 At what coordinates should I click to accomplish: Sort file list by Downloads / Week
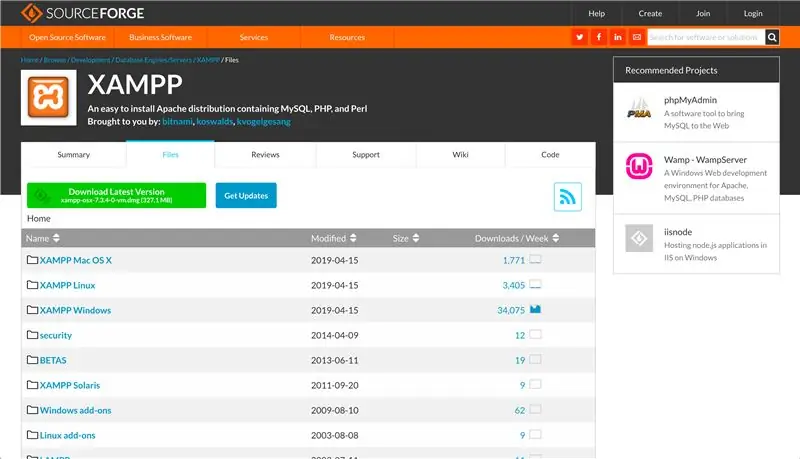tap(517, 238)
